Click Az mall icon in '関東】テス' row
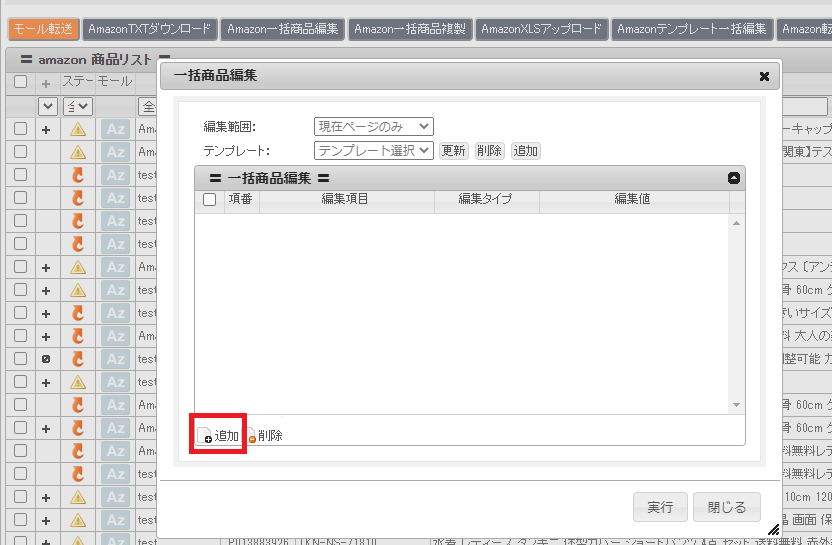Screen dimensions: 832x545 (x=115, y=152)
